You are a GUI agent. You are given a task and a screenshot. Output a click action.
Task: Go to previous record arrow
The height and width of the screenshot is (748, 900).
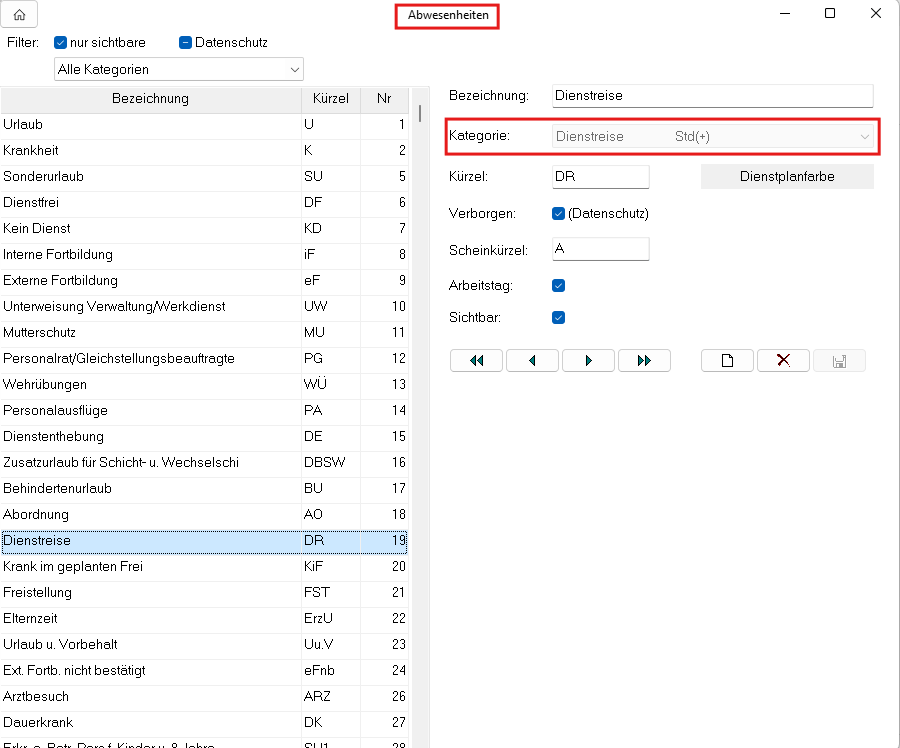pyautogui.click(x=532, y=361)
